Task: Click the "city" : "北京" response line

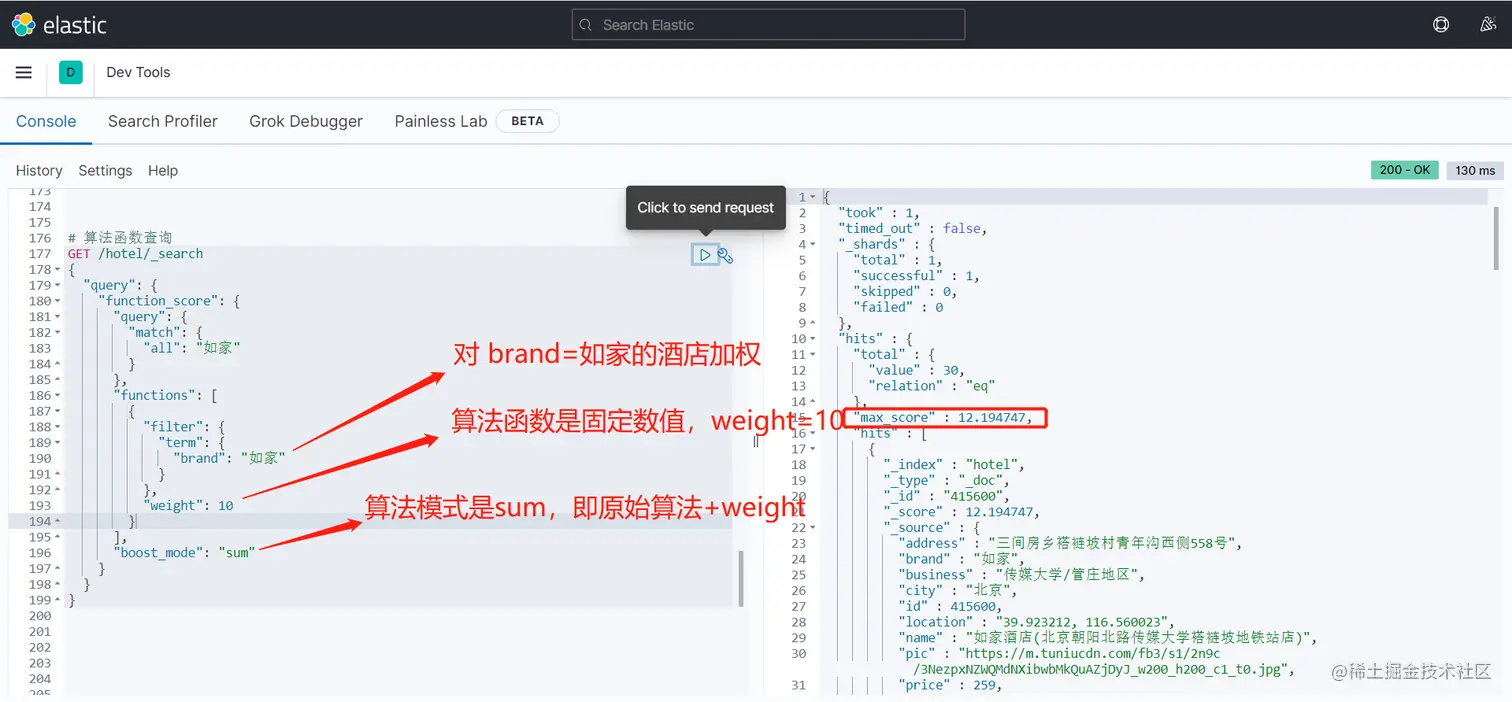Action: pyautogui.click(x=956, y=591)
